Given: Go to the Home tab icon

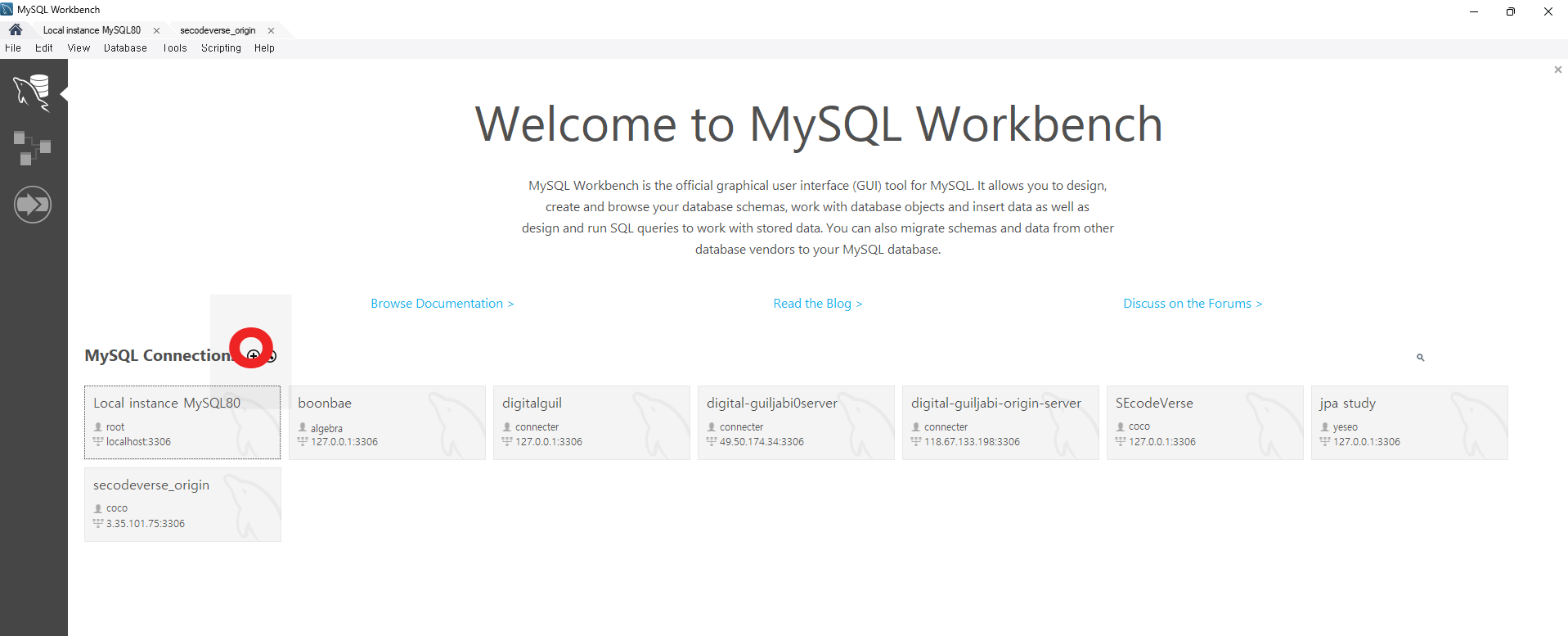Looking at the screenshot, I should 16,29.
